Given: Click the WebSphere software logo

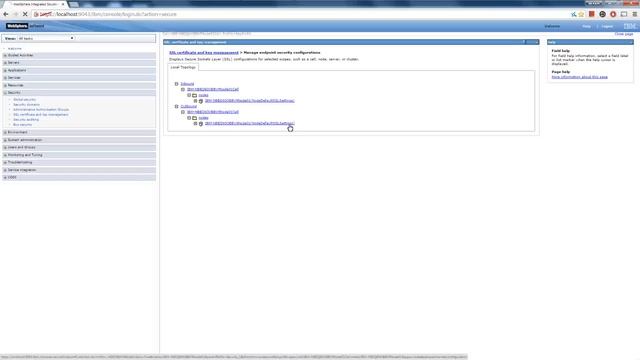Looking at the screenshot, I should (25, 26).
